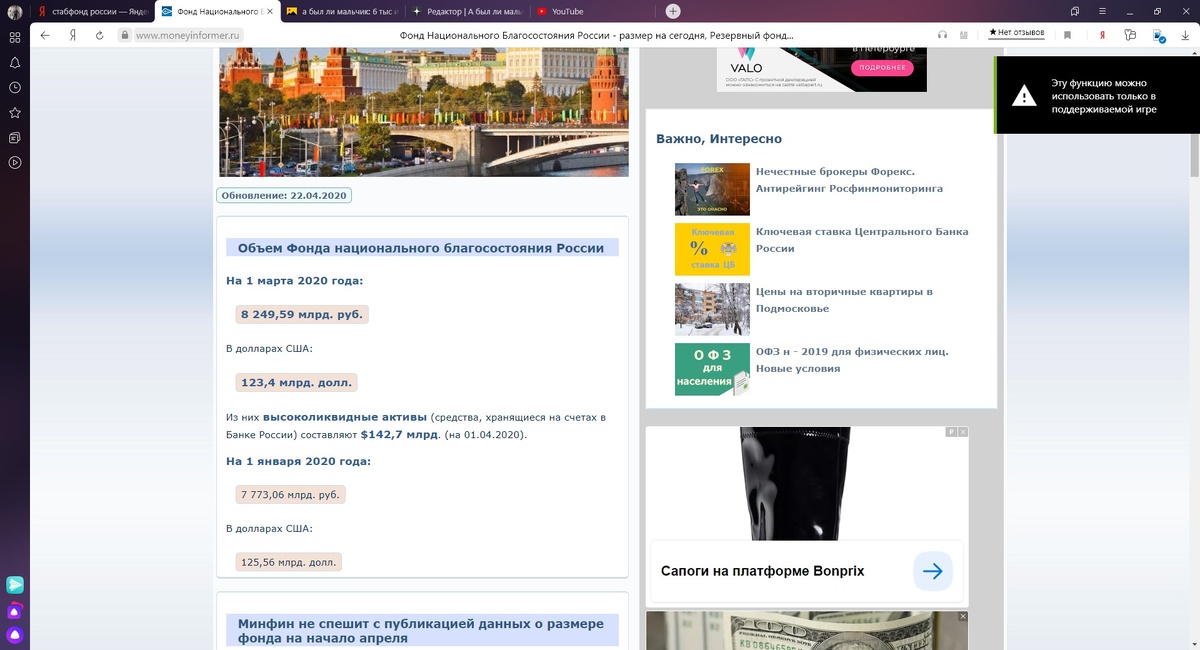Screen dimensions: 1200x650
Task: Close the dollar bills ad
Action: pos(962,616)
